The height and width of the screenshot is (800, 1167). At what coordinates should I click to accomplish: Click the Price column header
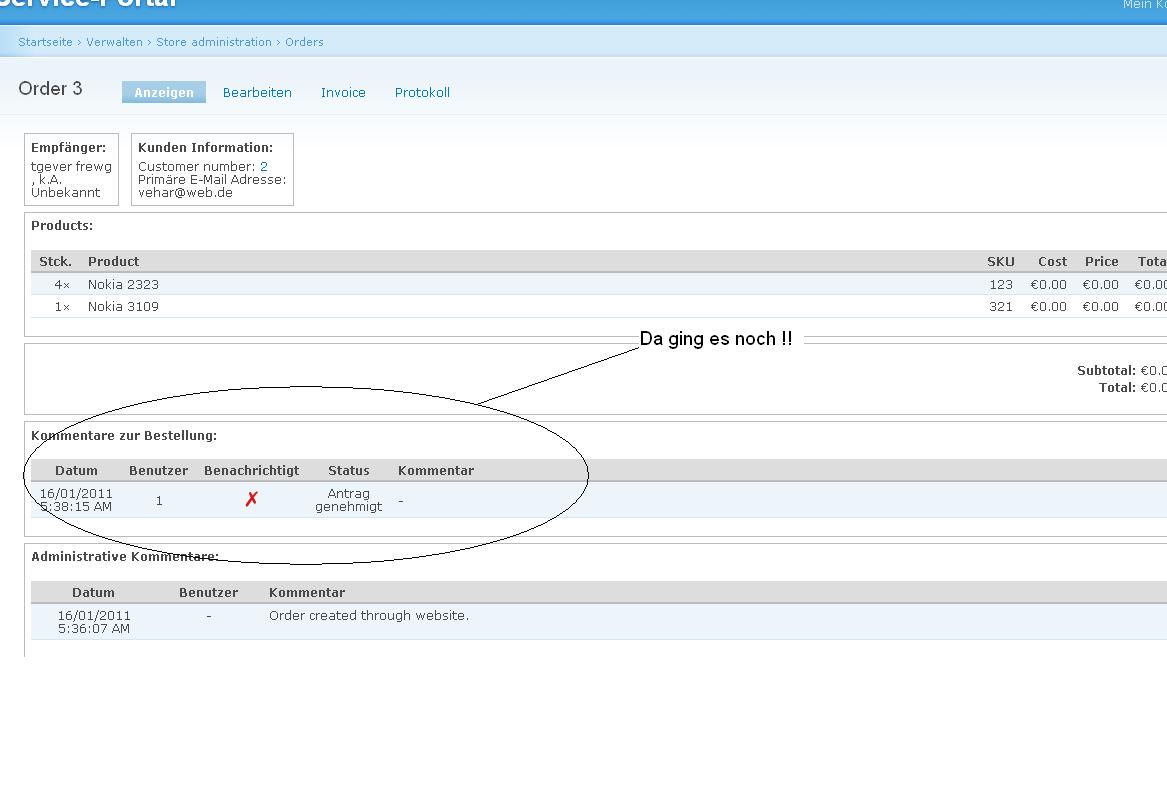[1101, 262]
